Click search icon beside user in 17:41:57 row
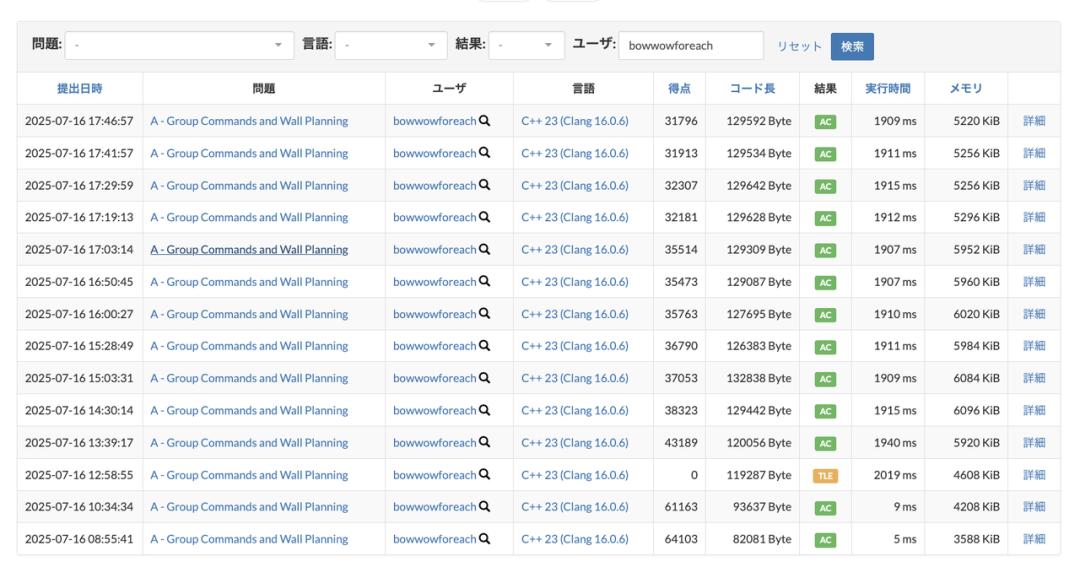 pyautogui.click(x=485, y=153)
